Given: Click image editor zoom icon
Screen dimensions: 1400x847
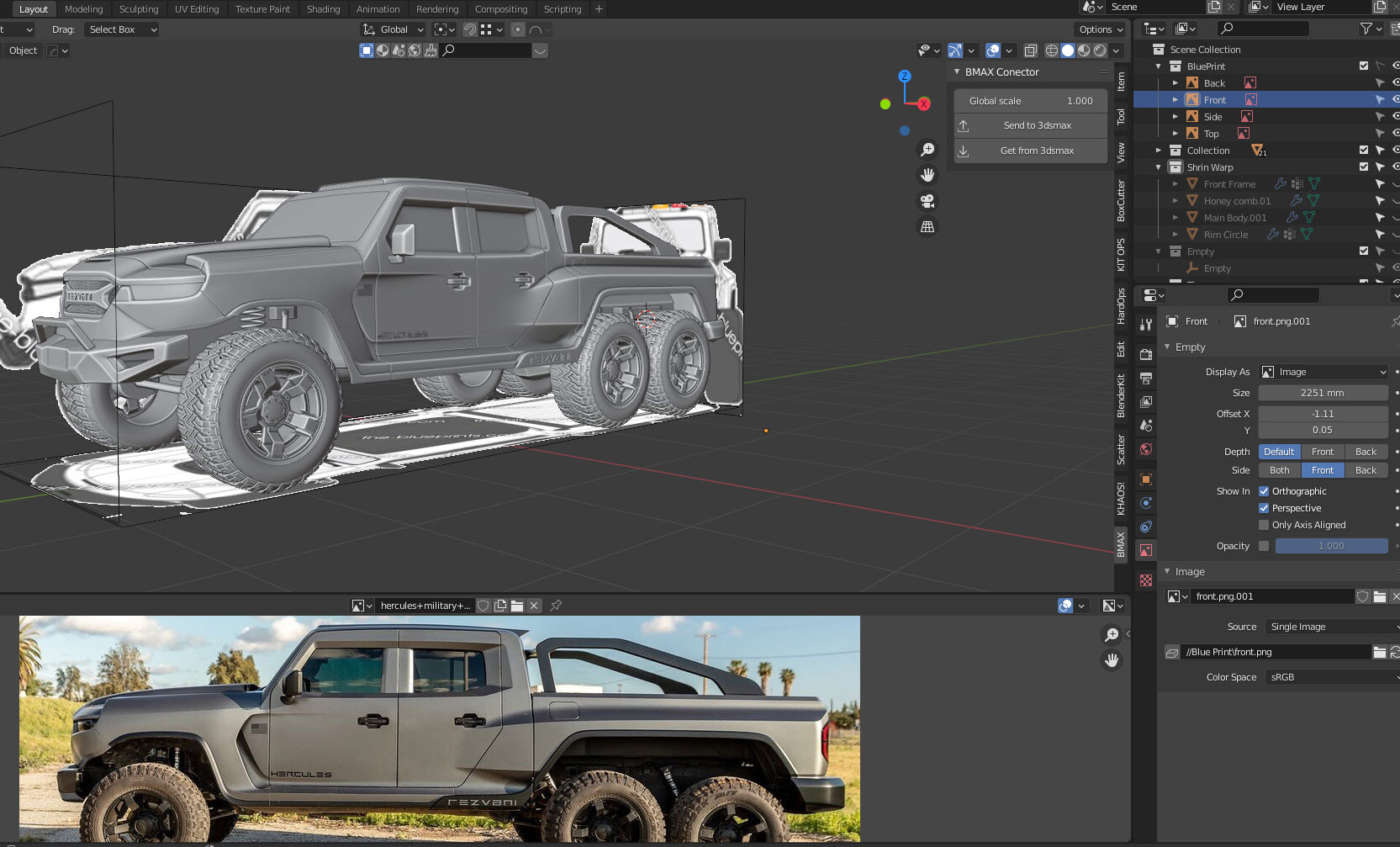Looking at the screenshot, I should click(1112, 635).
